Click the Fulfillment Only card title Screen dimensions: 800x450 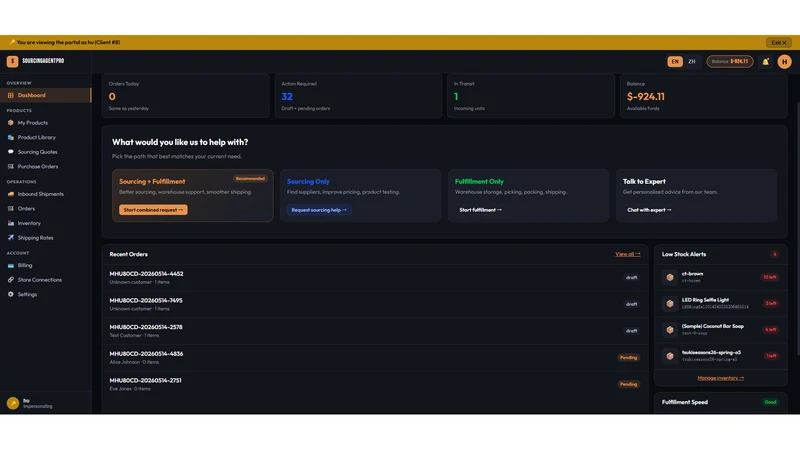[479, 182]
